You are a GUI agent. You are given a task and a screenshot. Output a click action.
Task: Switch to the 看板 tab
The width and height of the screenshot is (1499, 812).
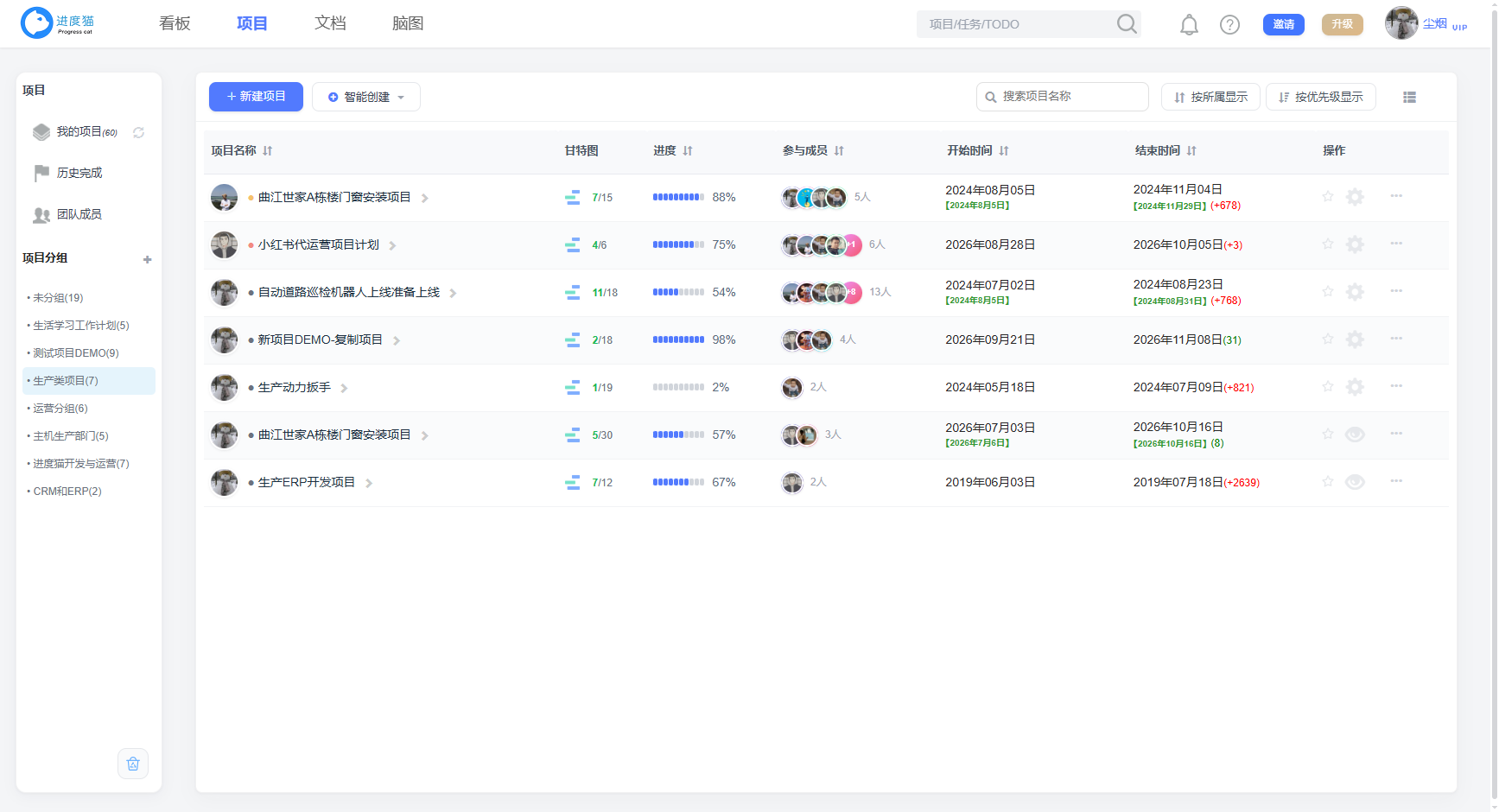pos(175,23)
